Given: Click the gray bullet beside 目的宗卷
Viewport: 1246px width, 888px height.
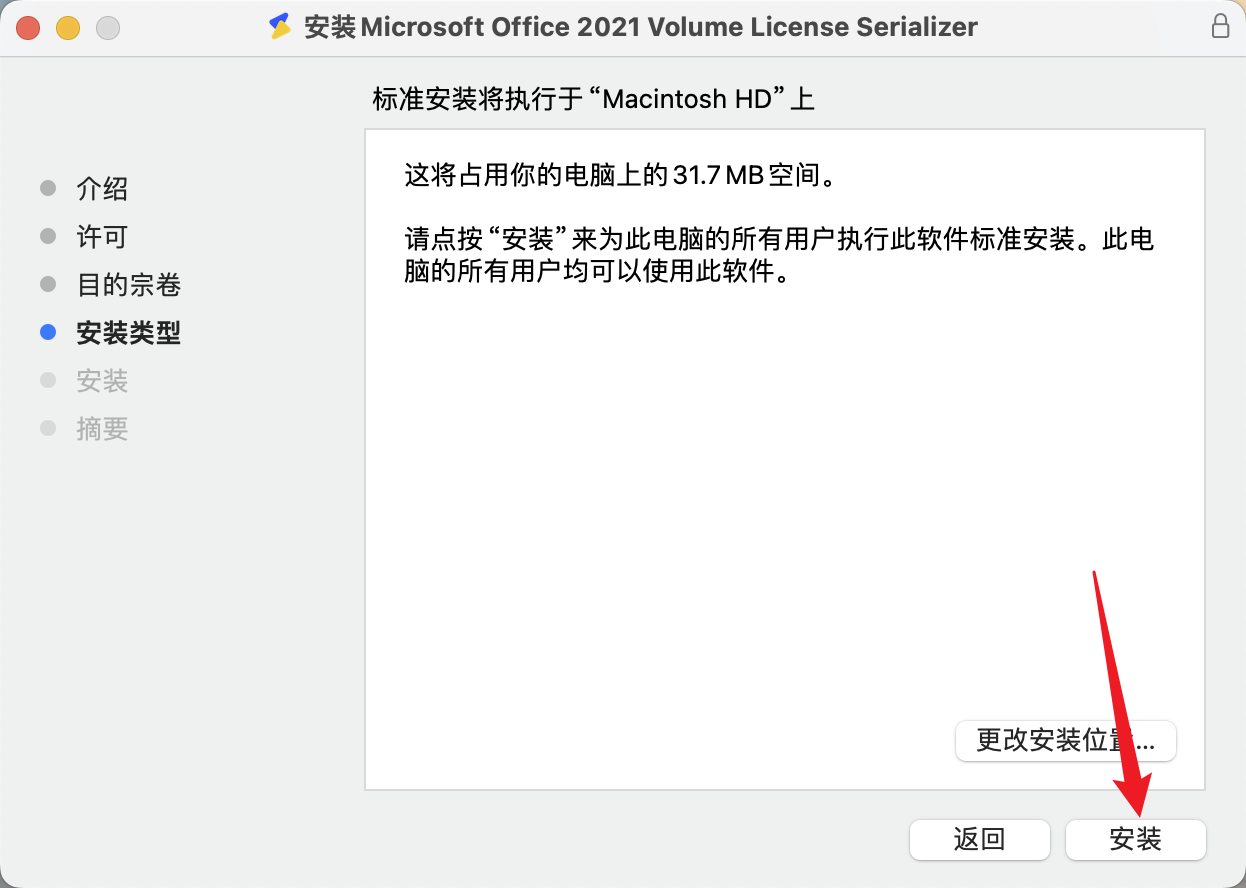Looking at the screenshot, I should tap(48, 284).
